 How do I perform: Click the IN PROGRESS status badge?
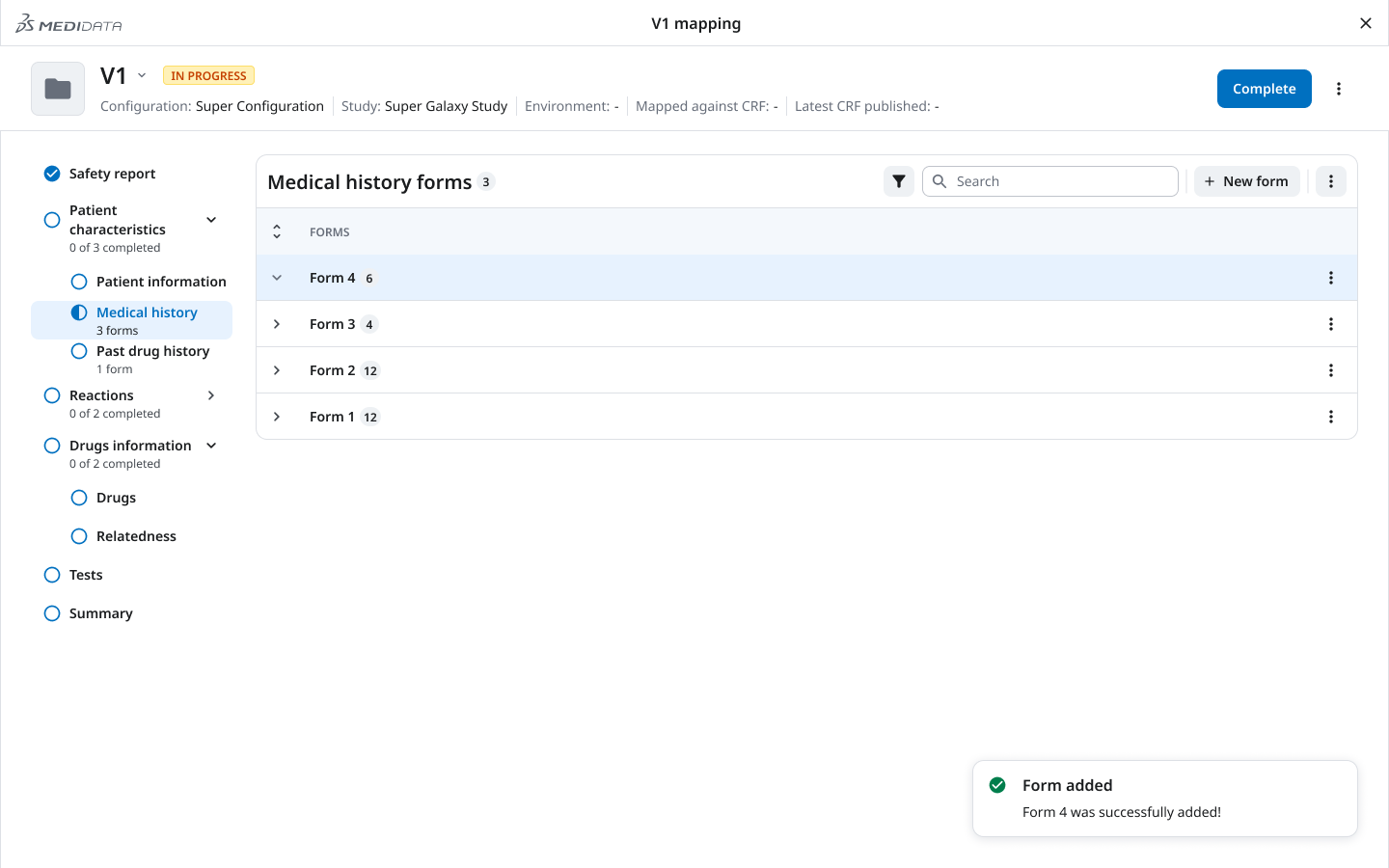208,74
